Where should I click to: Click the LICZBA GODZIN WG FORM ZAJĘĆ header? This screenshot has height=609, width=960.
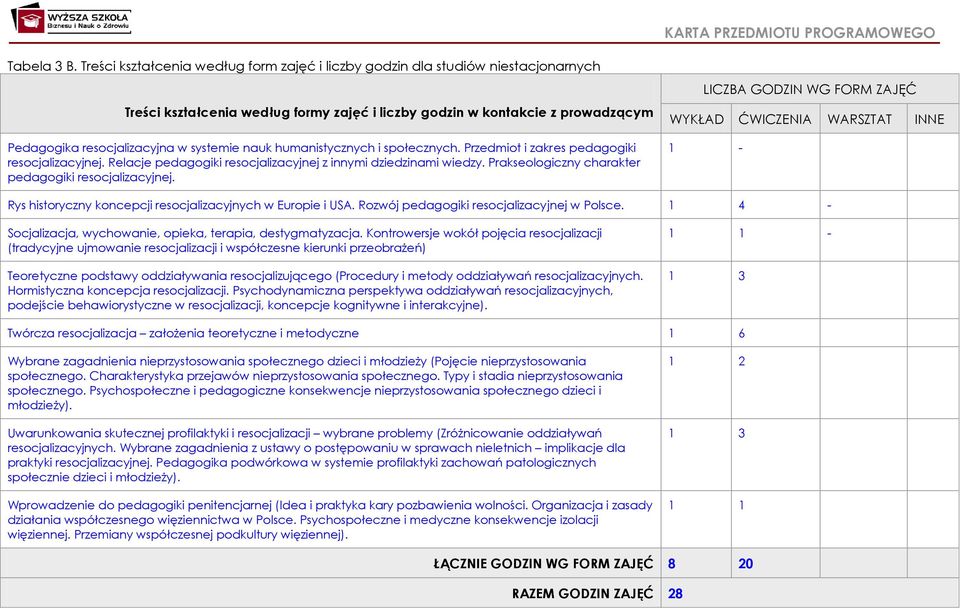click(x=809, y=89)
